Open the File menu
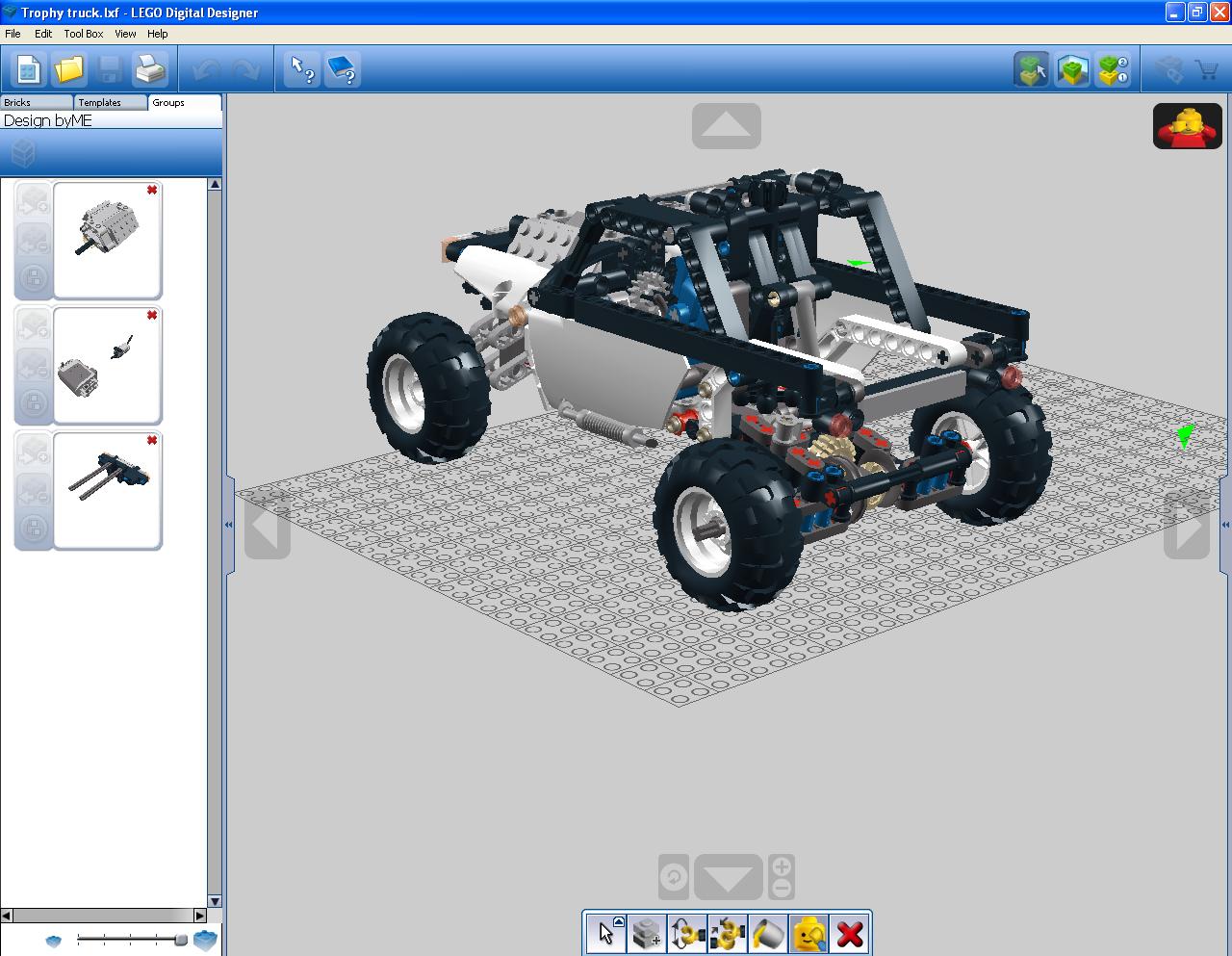1232x956 pixels. click(13, 34)
